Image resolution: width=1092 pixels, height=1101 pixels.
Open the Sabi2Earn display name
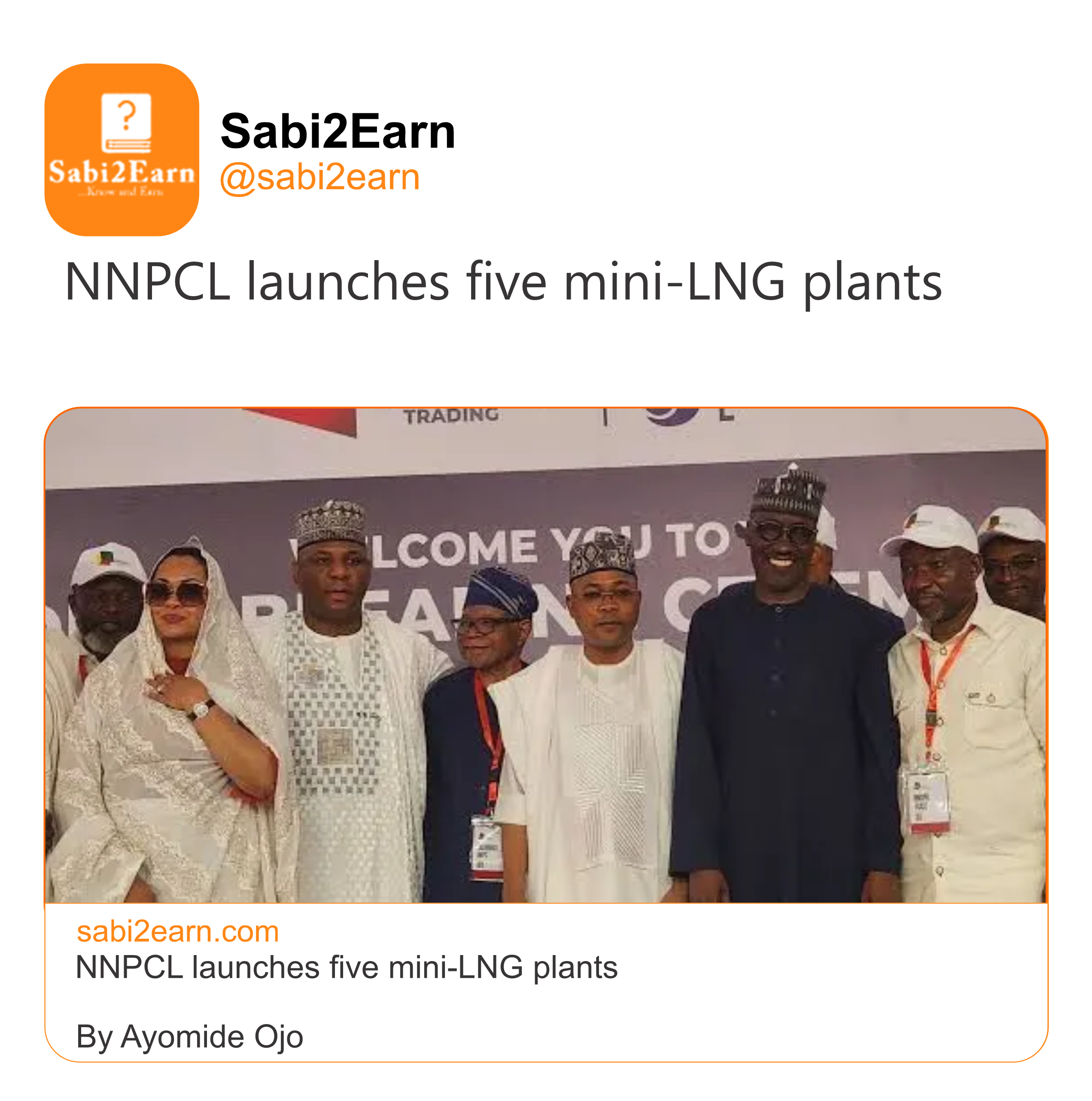[x=338, y=131]
